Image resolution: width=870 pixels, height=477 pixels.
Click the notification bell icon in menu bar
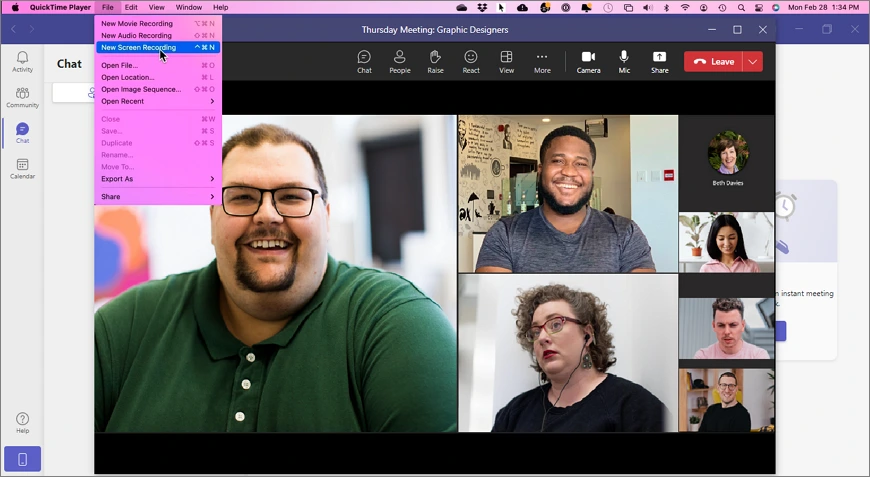click(x=586, y=7)
